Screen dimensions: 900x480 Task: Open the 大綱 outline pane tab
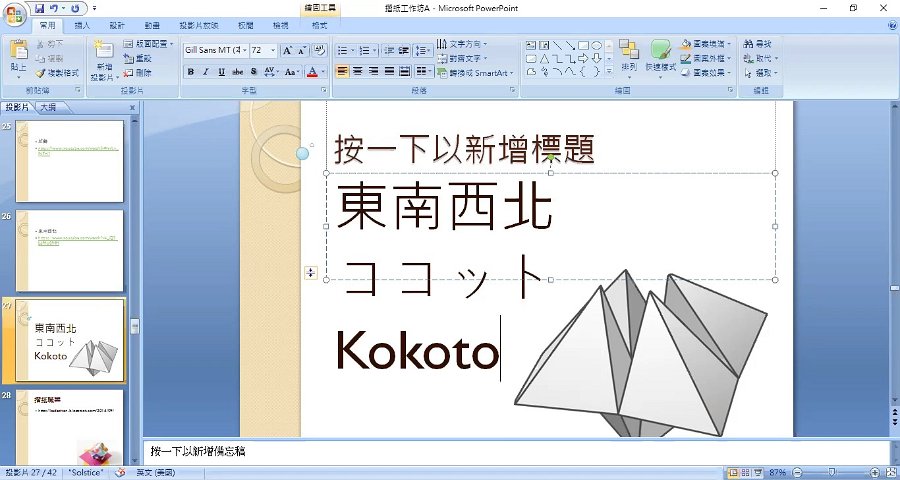click(47, 107)
